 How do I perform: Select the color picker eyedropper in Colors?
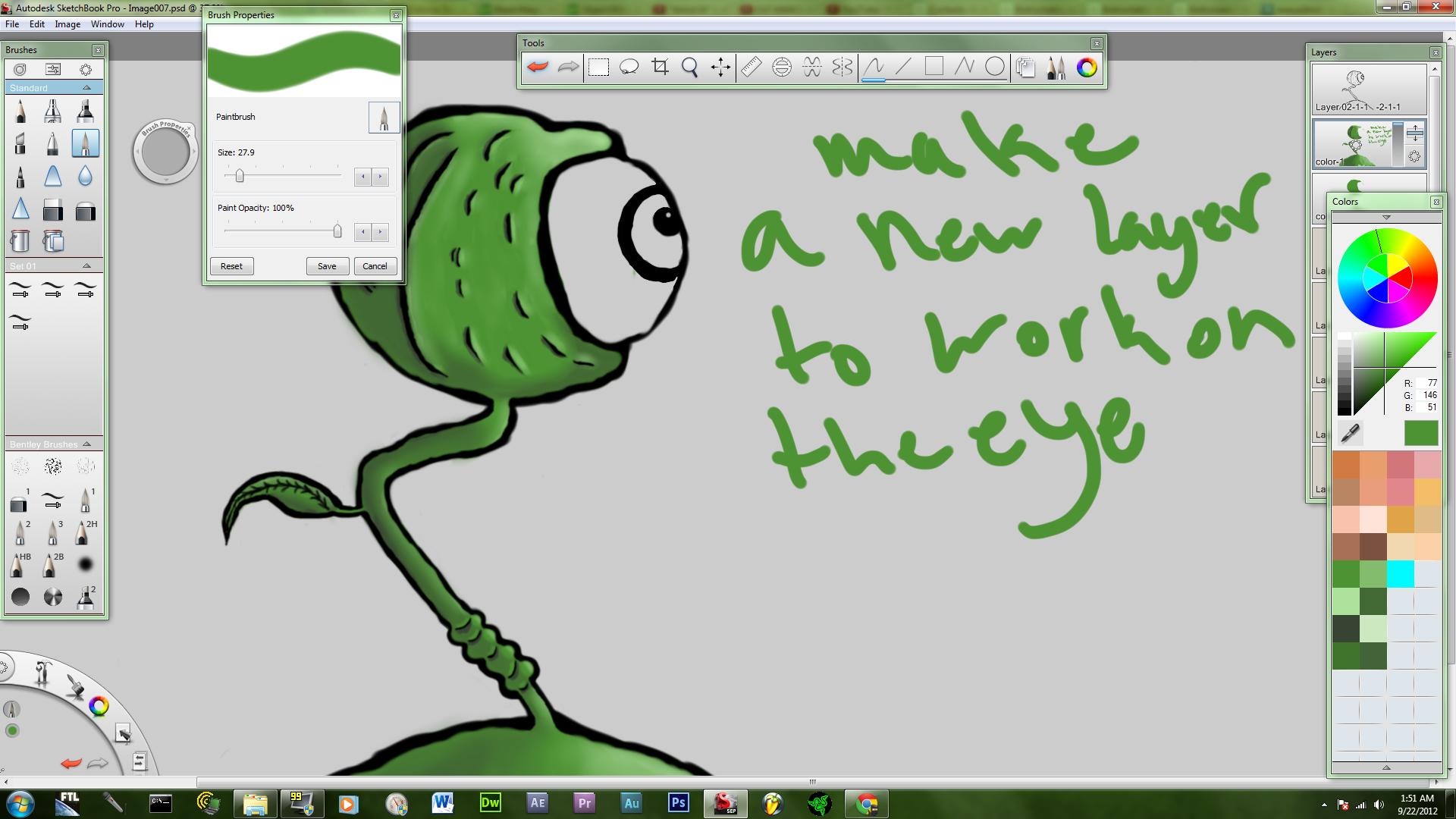1350,433
